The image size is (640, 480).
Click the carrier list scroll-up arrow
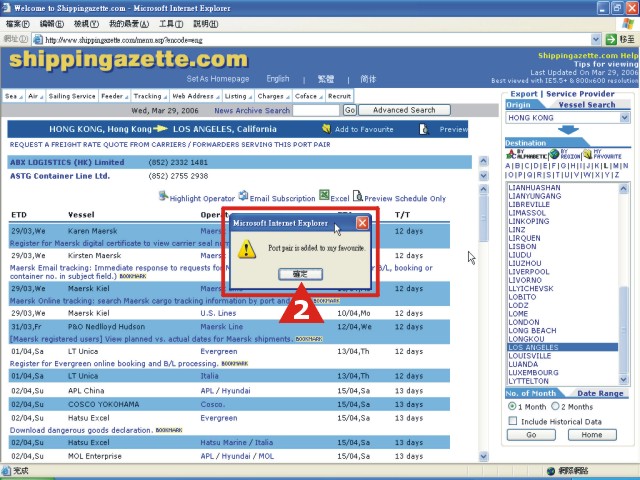pos(483,161)
